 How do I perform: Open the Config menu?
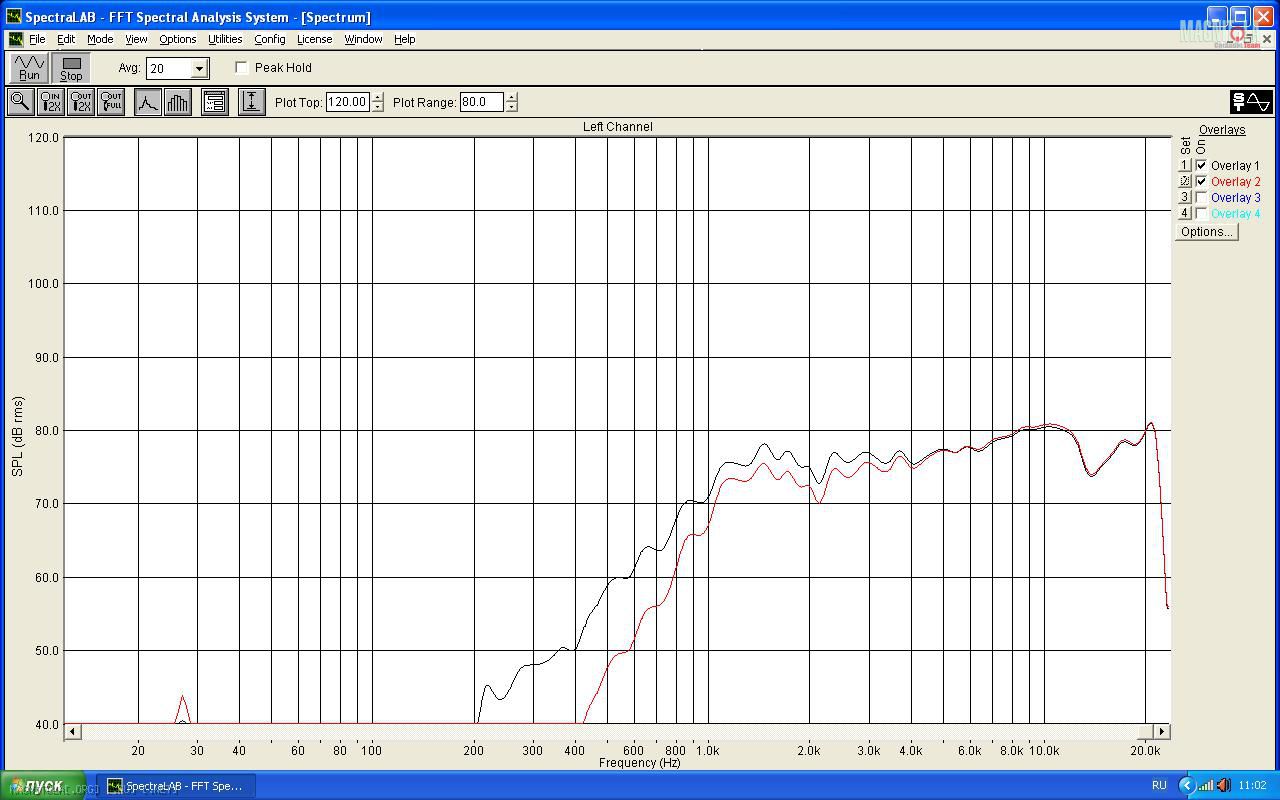click(270, 39)
